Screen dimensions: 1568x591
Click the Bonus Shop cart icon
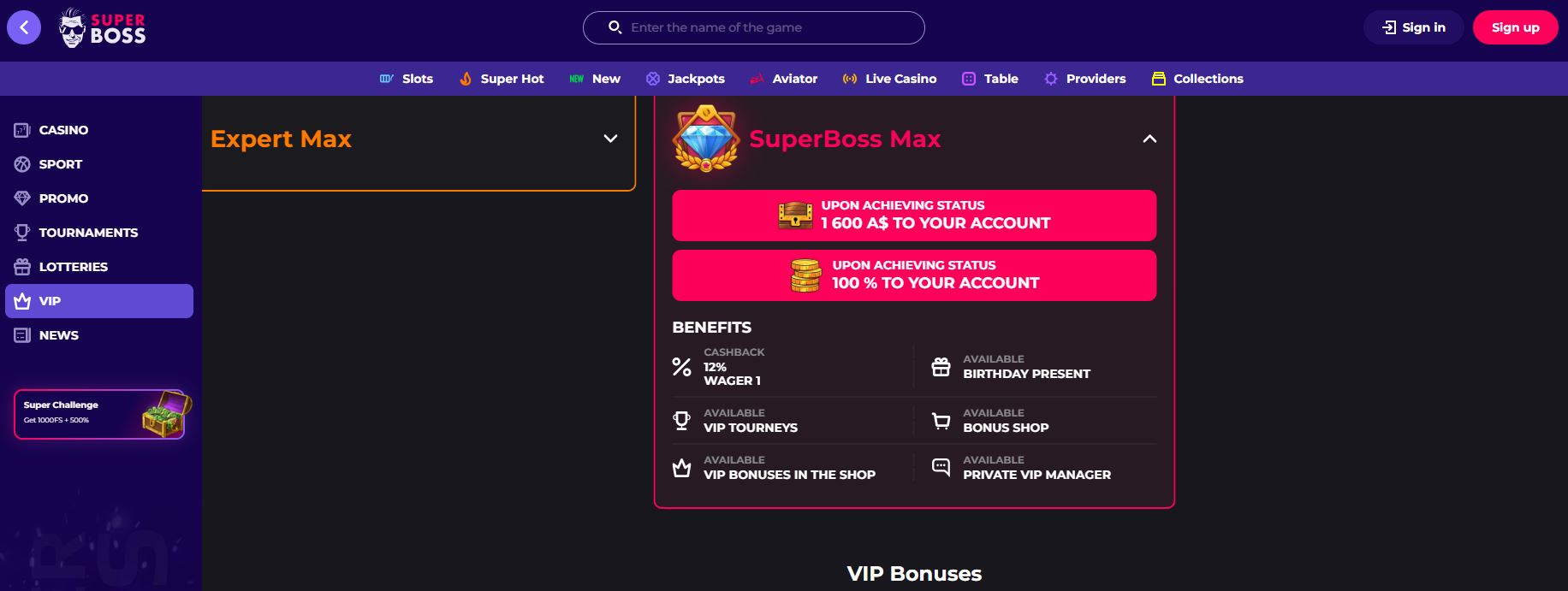(x=941, y=420)
